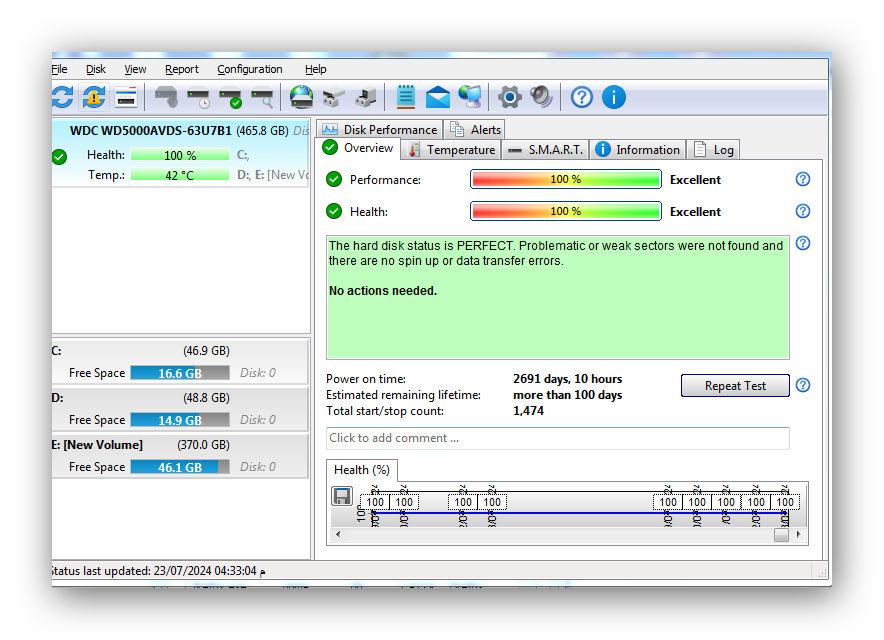Select the Overview tab
Screen dimensions: 884x640
tap(359, 148)
